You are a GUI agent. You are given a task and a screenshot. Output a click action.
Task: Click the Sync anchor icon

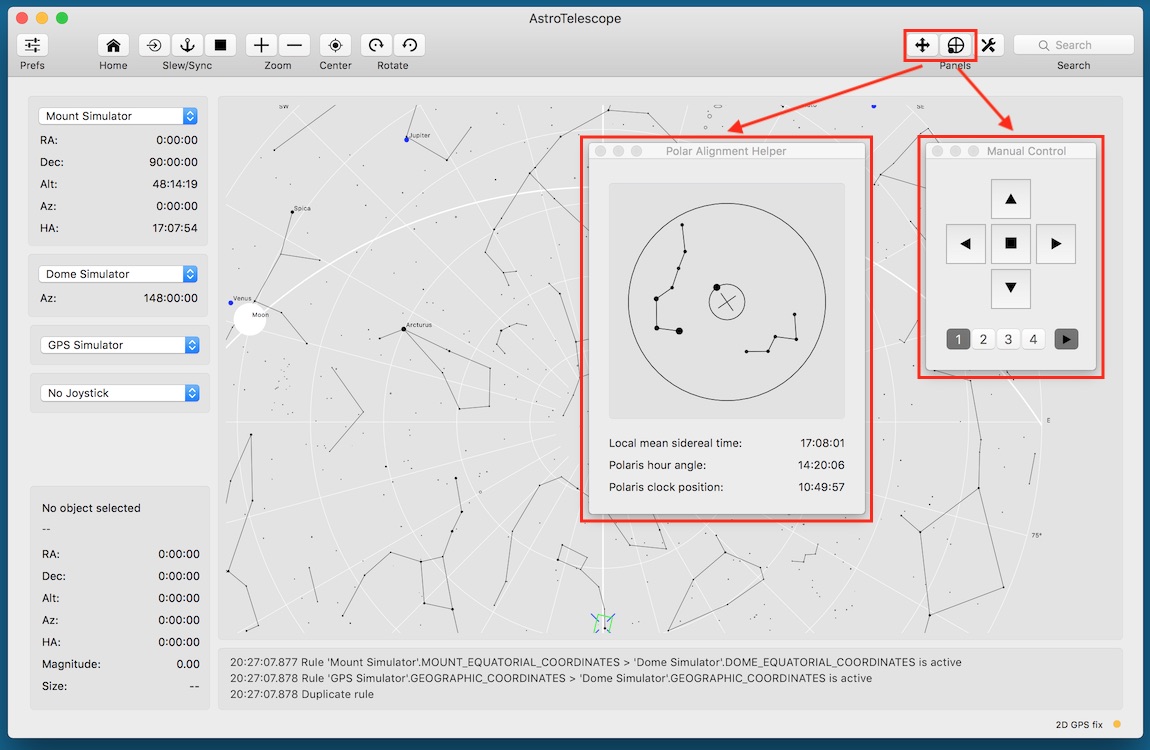[x=187, y=45]
